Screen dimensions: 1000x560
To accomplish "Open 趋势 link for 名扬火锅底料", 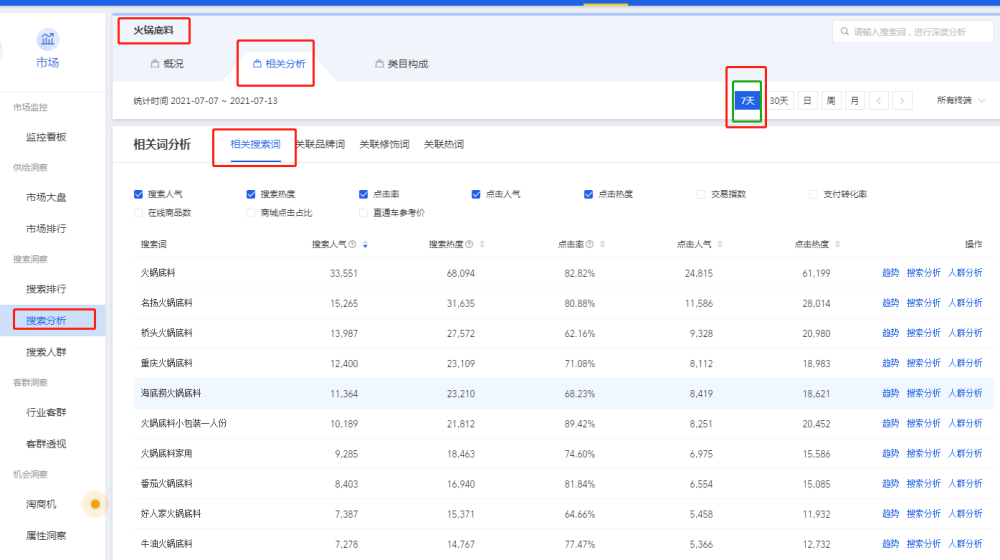I will click(890, 303).
